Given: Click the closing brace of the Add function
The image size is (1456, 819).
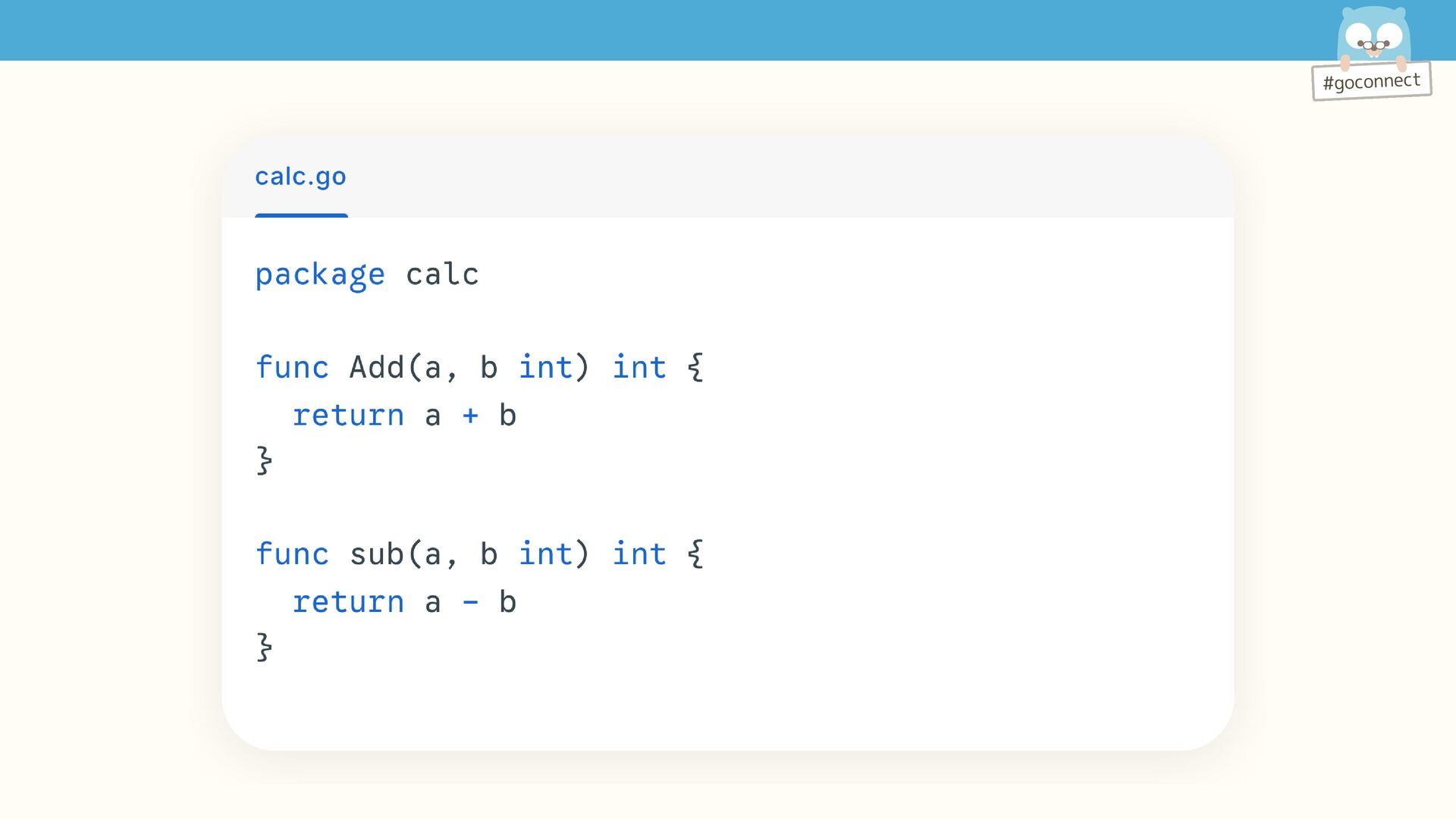Looking at the screenshot, I should [264, 460].
